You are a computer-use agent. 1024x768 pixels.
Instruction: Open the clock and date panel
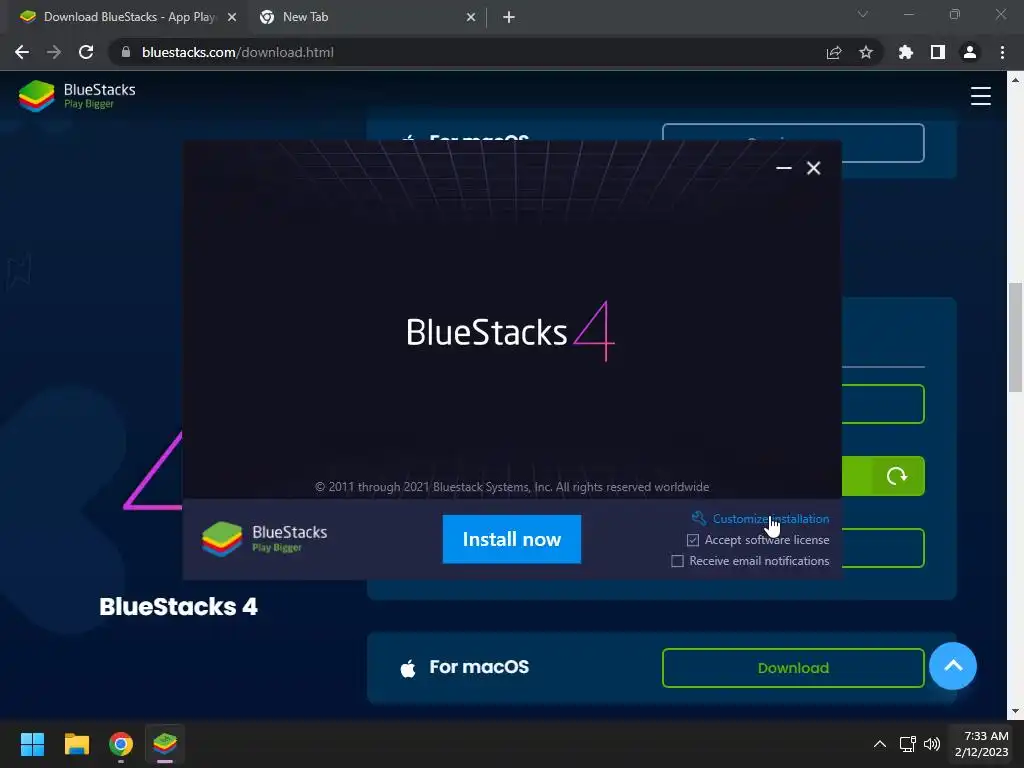[x=982, y=744]
